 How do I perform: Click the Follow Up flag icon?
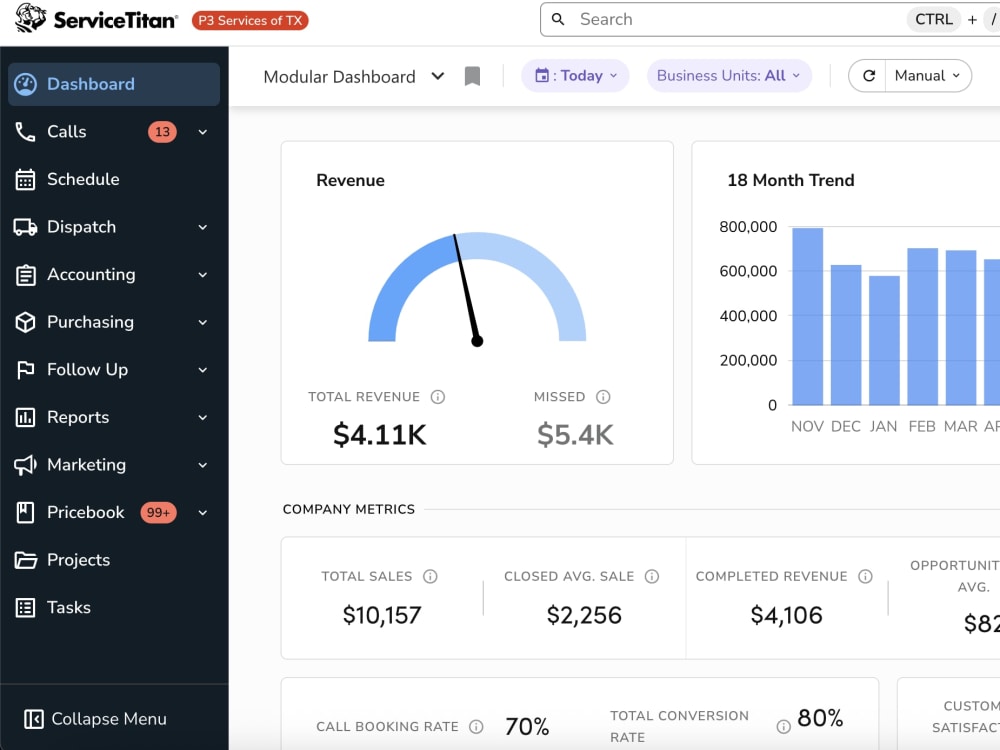click(26, 370)
